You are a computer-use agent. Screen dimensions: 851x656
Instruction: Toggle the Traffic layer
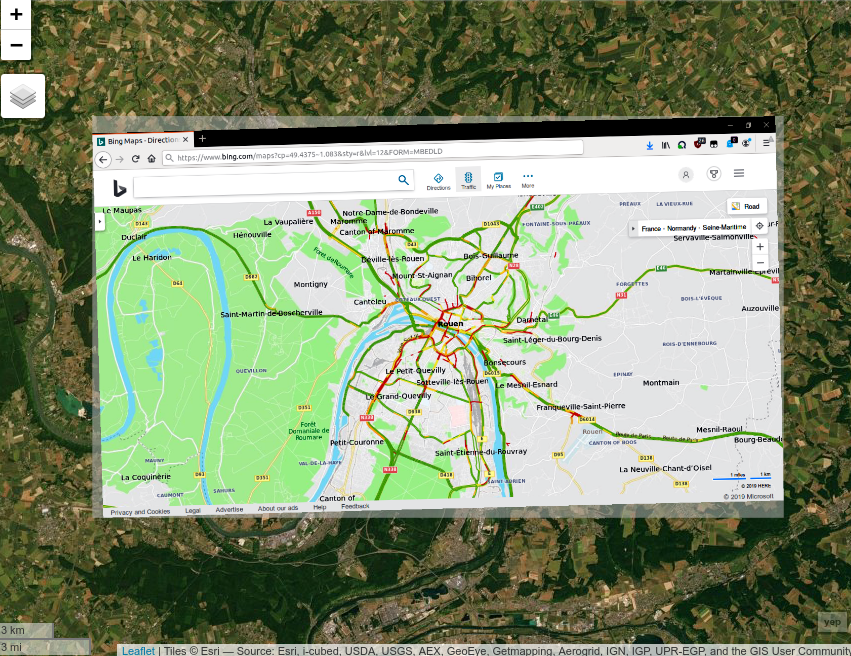pyautogui.click(x=468, y=180)
